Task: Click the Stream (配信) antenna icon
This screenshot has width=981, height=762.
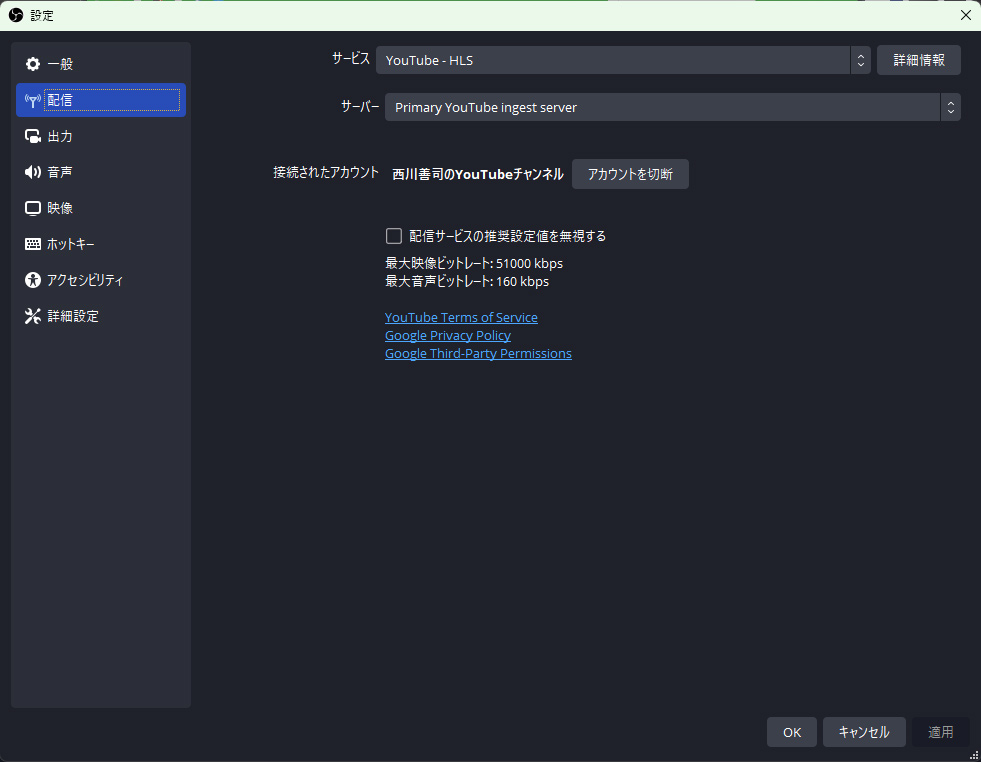Action: click(33, 100)
